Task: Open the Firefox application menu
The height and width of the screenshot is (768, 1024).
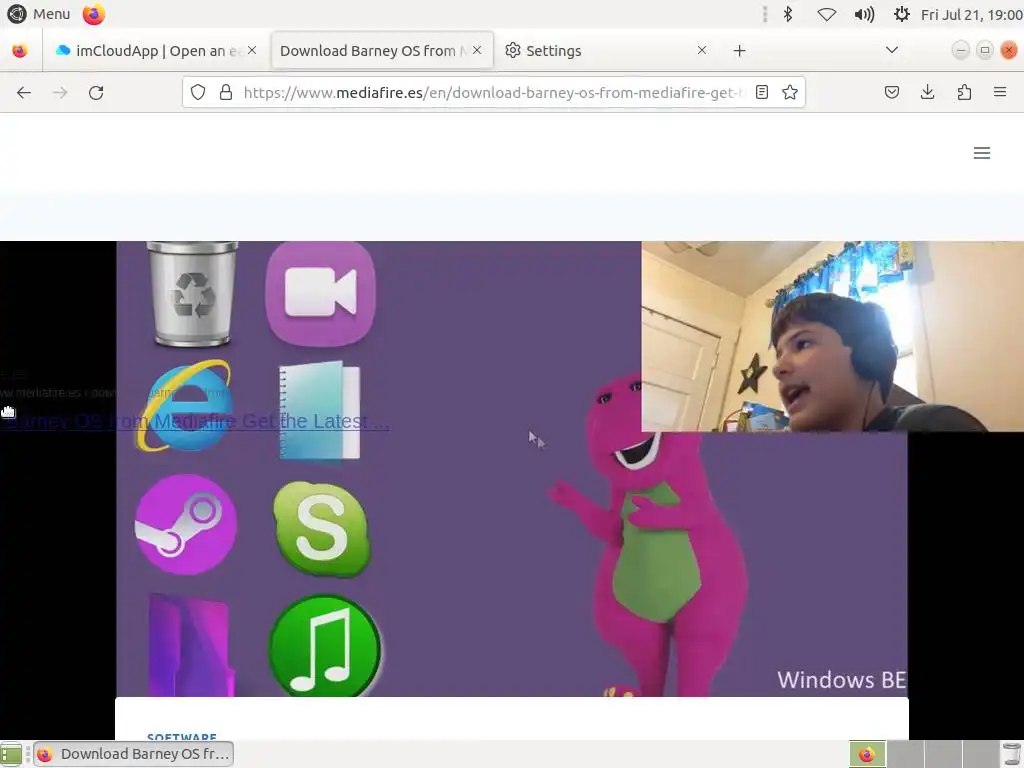Action: click(x=1000, y=93)
